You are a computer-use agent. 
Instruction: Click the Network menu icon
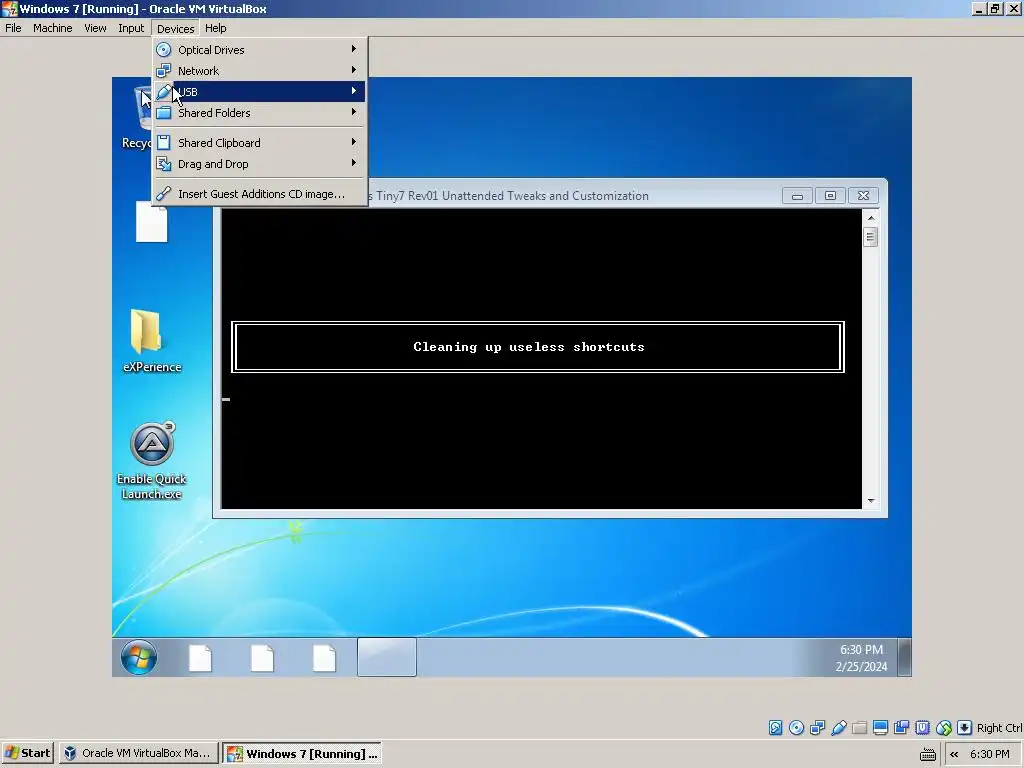[x=164, y=71]
